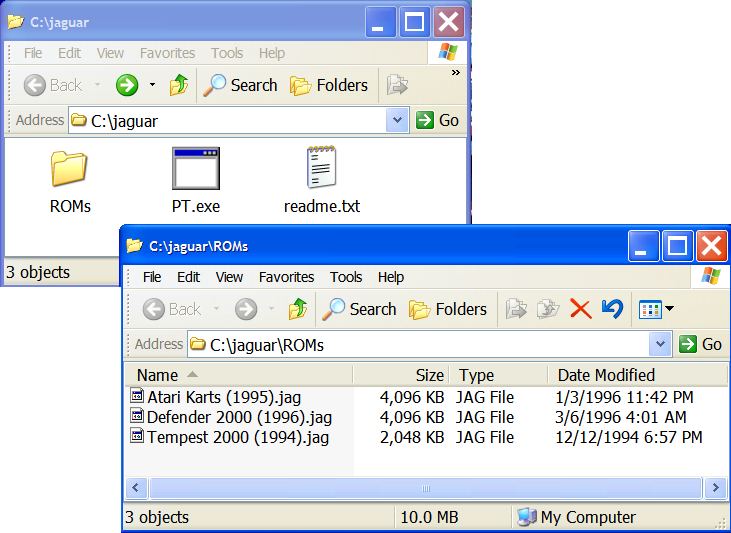The height and width of the screenshot is (533, 731).
Task: Expand the C:\jaguar\ROMs address dropdown
Action: 660,344
